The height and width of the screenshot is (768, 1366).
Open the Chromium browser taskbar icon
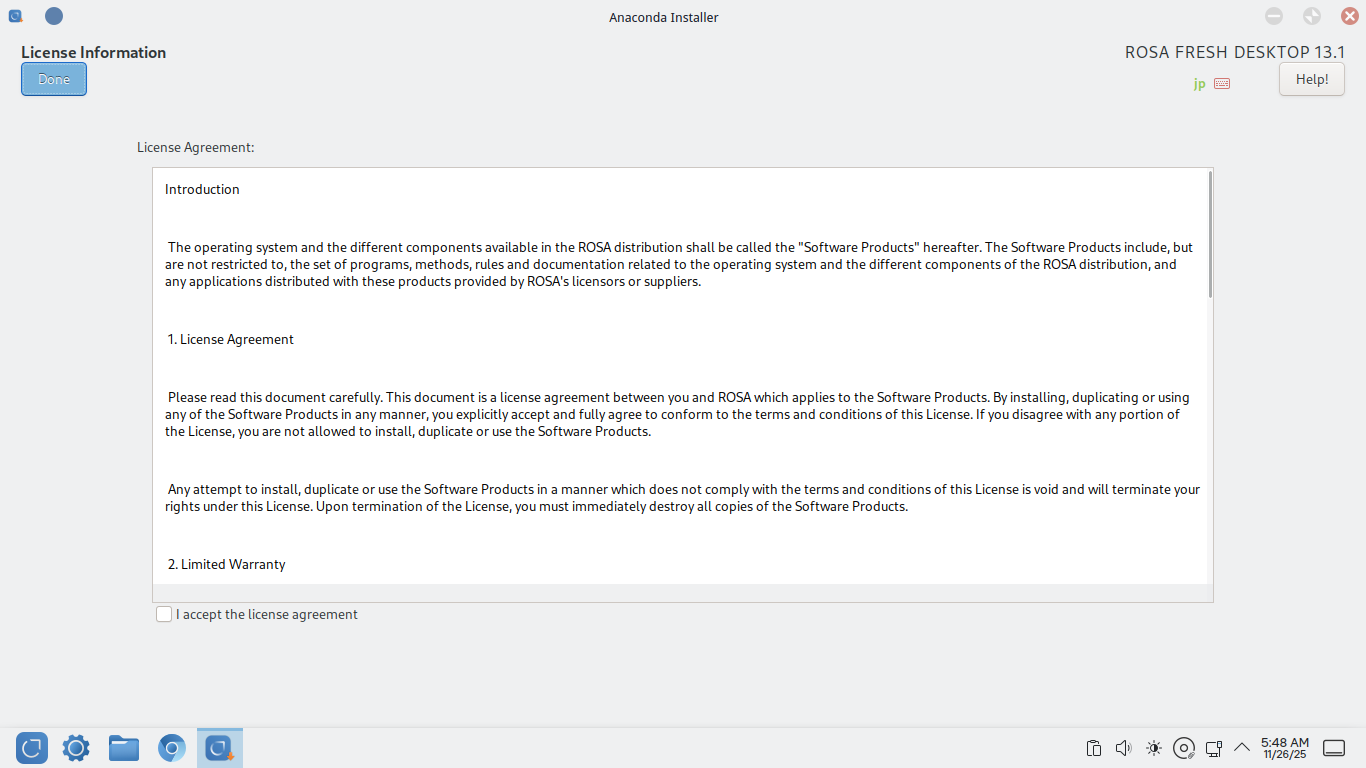tap(172, 748)
